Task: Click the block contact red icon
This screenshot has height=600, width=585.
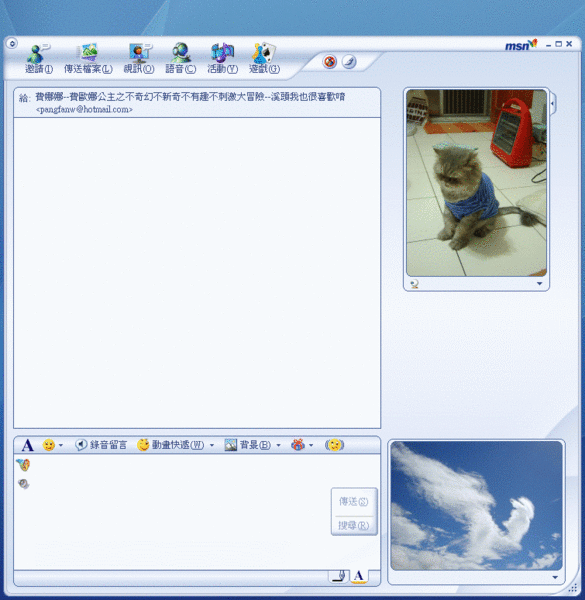Action: (329, 62)
